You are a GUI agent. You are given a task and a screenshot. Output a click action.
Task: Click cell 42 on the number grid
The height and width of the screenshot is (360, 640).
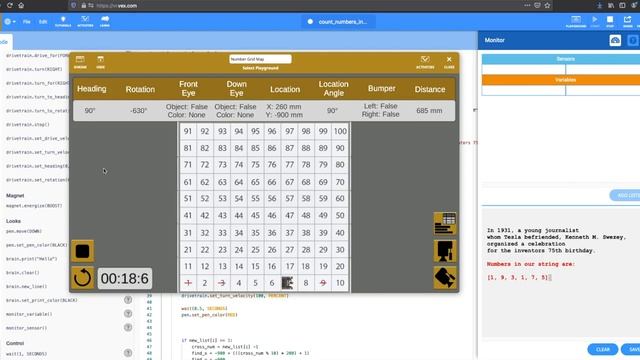coord(204,216)
